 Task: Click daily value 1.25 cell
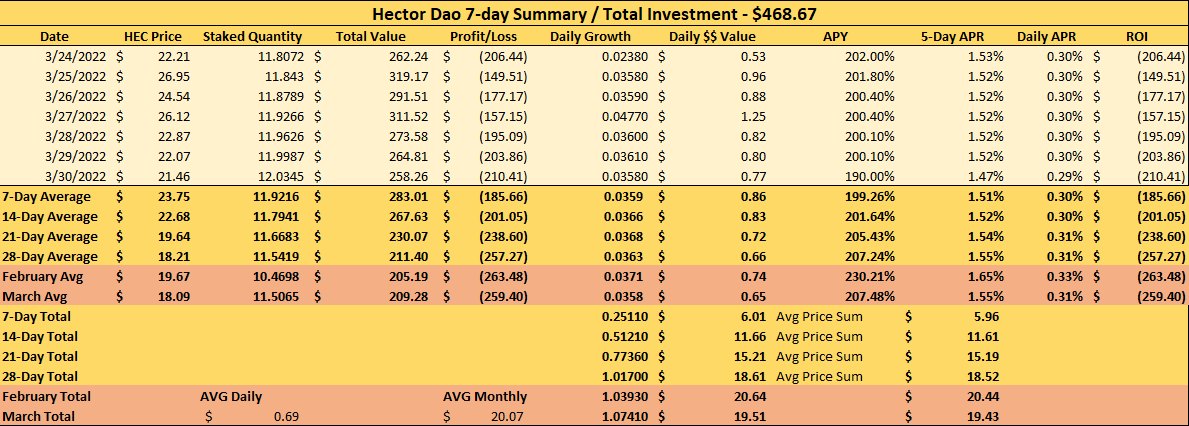click(x=754, y=115)
